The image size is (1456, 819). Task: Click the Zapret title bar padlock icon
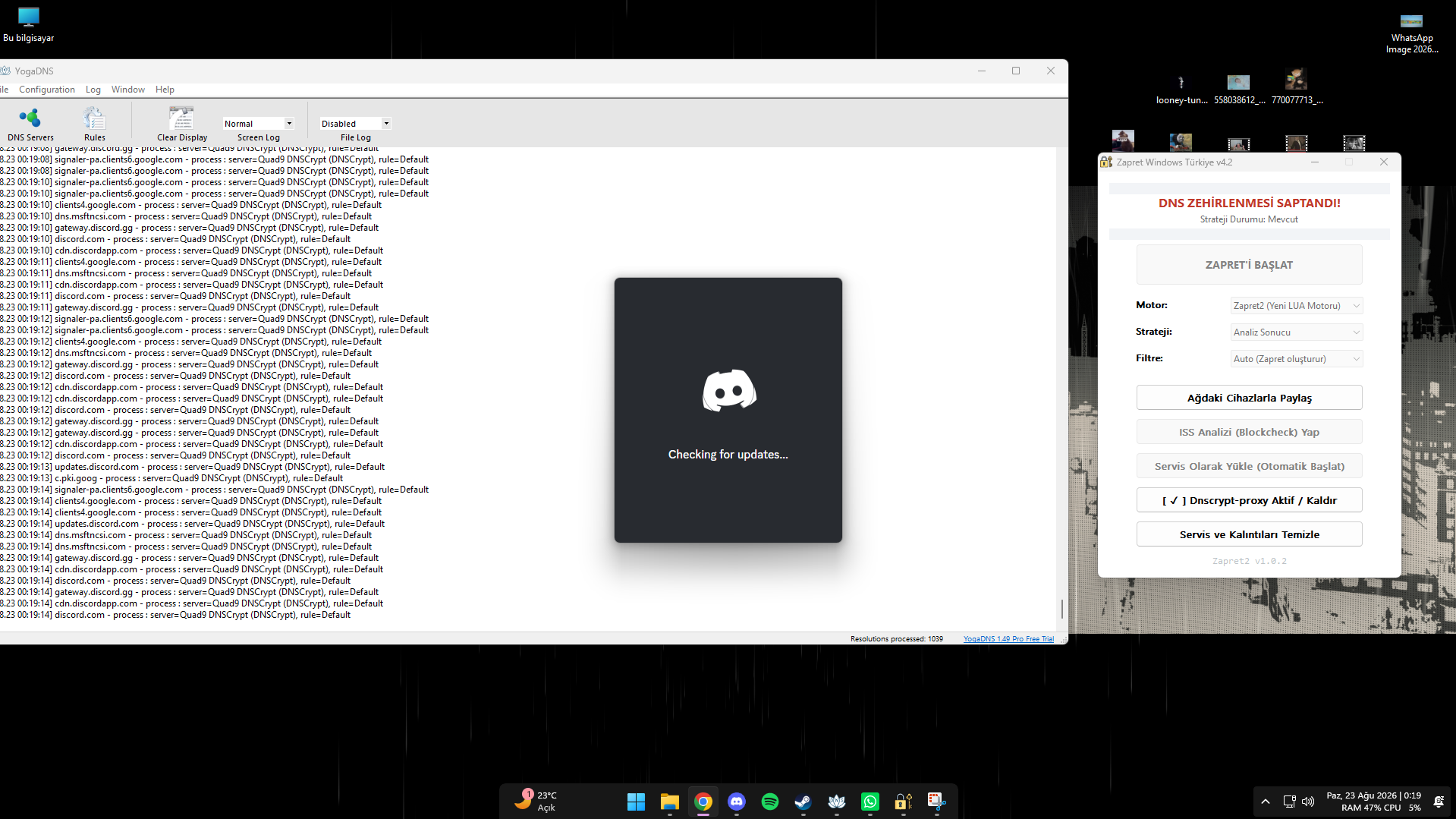(1106, 162)
